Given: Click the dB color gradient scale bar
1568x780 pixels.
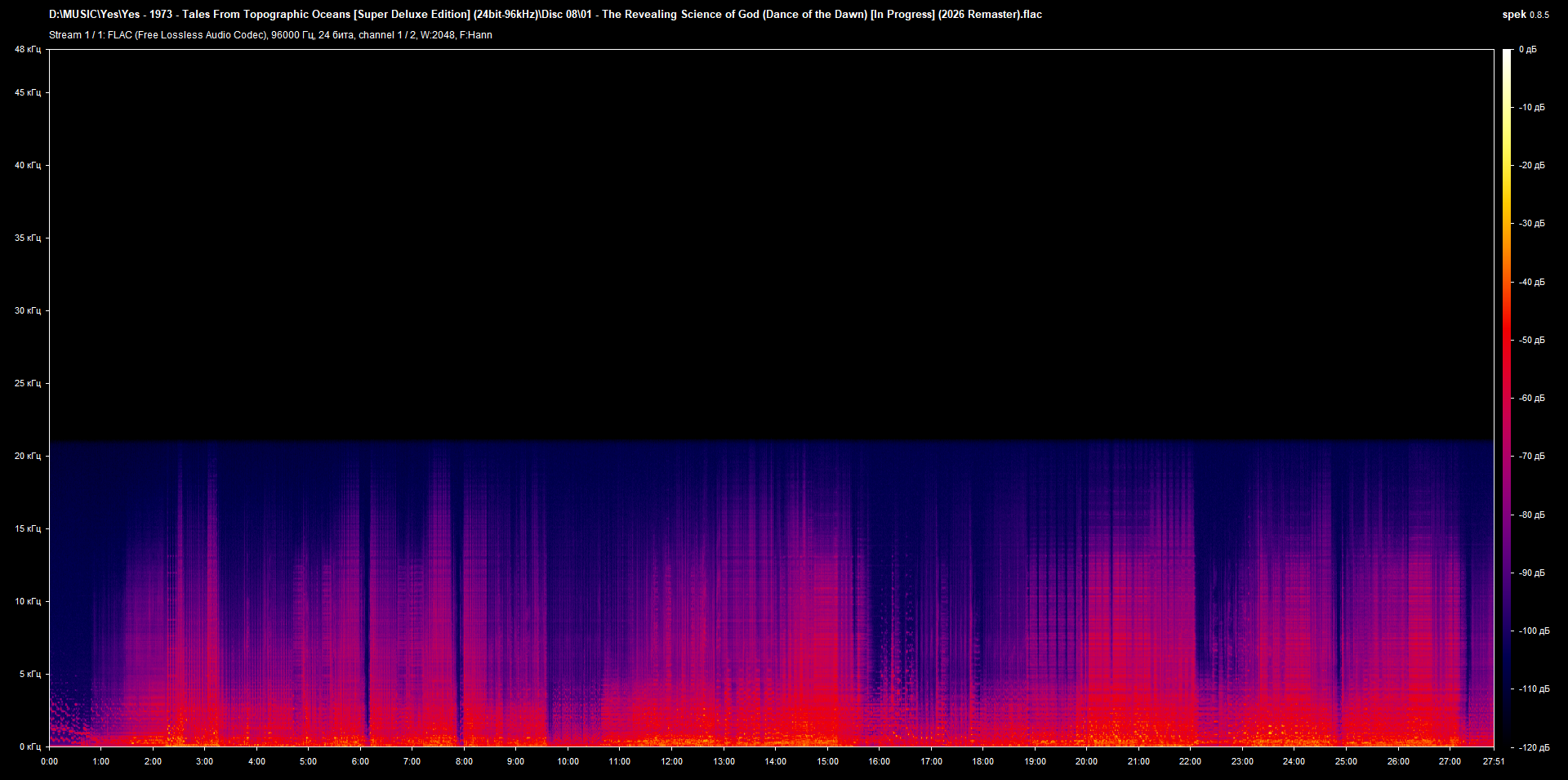Looking at the screenshot, I should (x=1507, y=398).
